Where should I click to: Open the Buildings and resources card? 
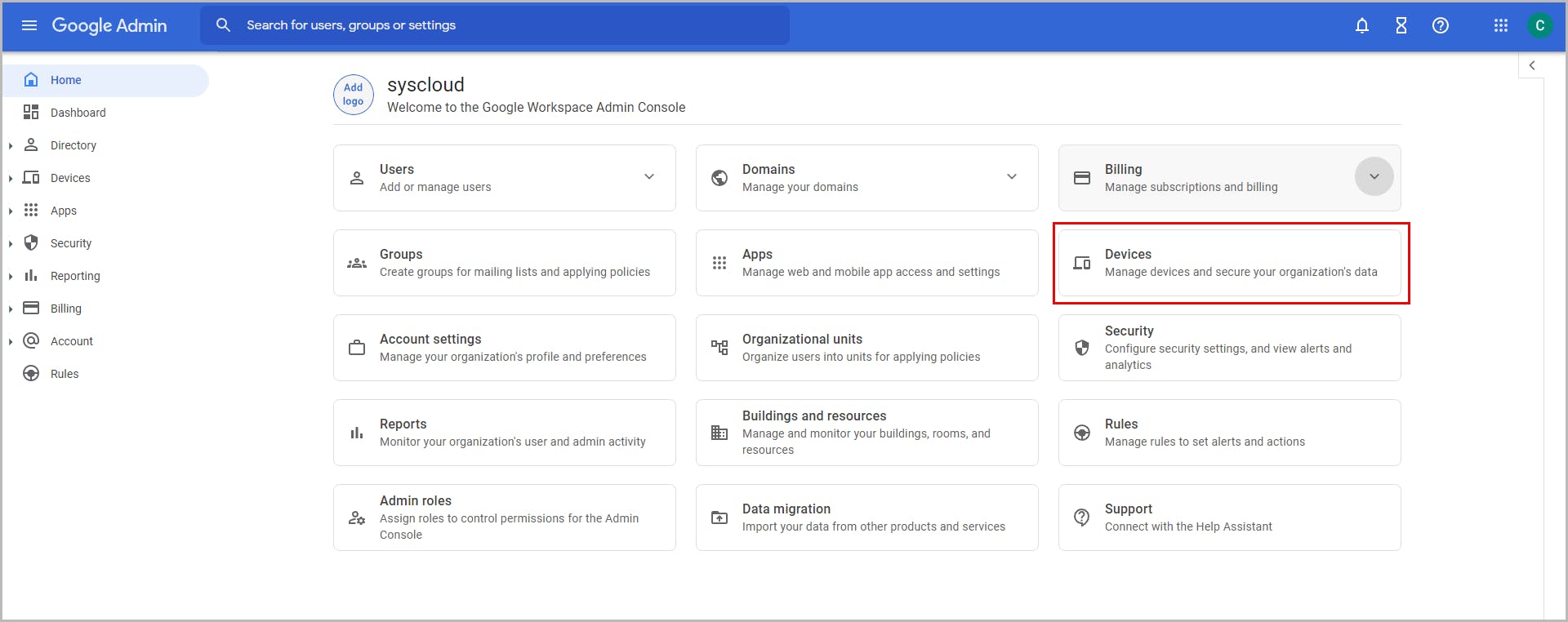[867, 433]
